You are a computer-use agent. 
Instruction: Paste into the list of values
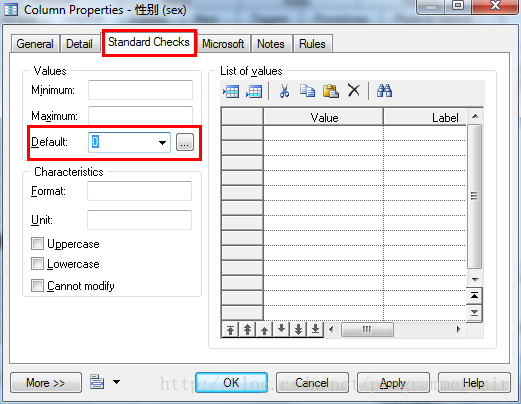tap(330, 91)
